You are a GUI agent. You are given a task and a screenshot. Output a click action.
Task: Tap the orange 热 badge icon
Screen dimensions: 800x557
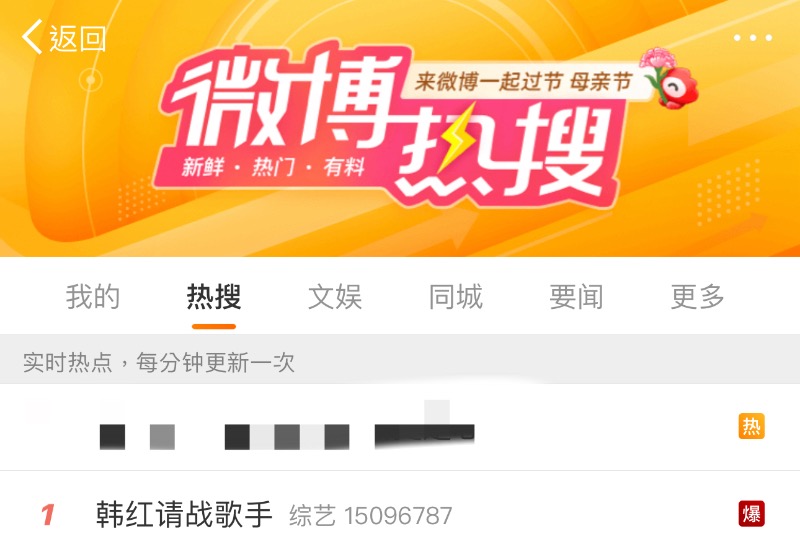752,426
